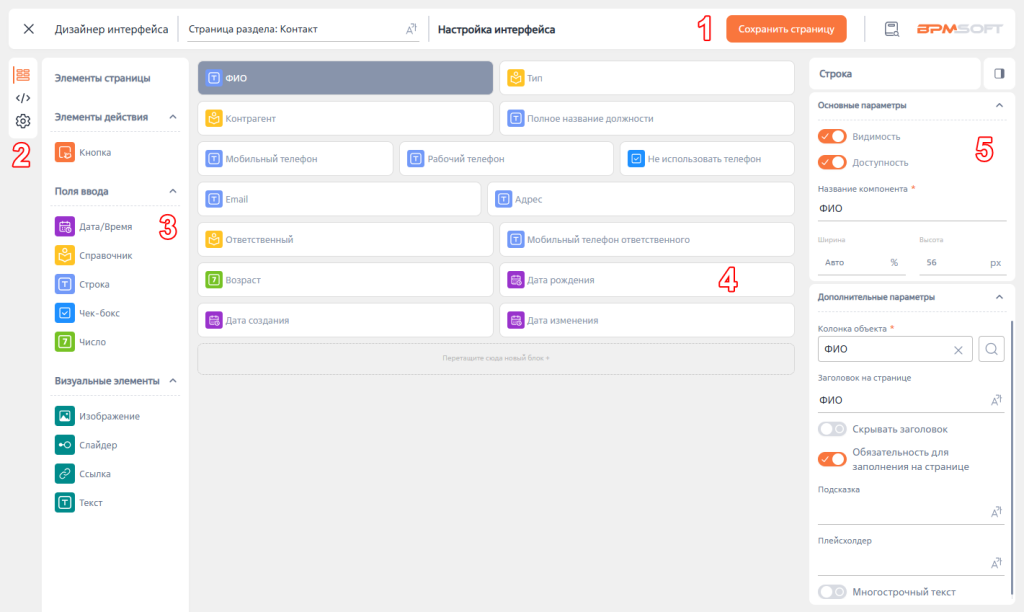Select the Дата/Время field icon
This screenshot has width=1024, height=612.
point(64,227)
